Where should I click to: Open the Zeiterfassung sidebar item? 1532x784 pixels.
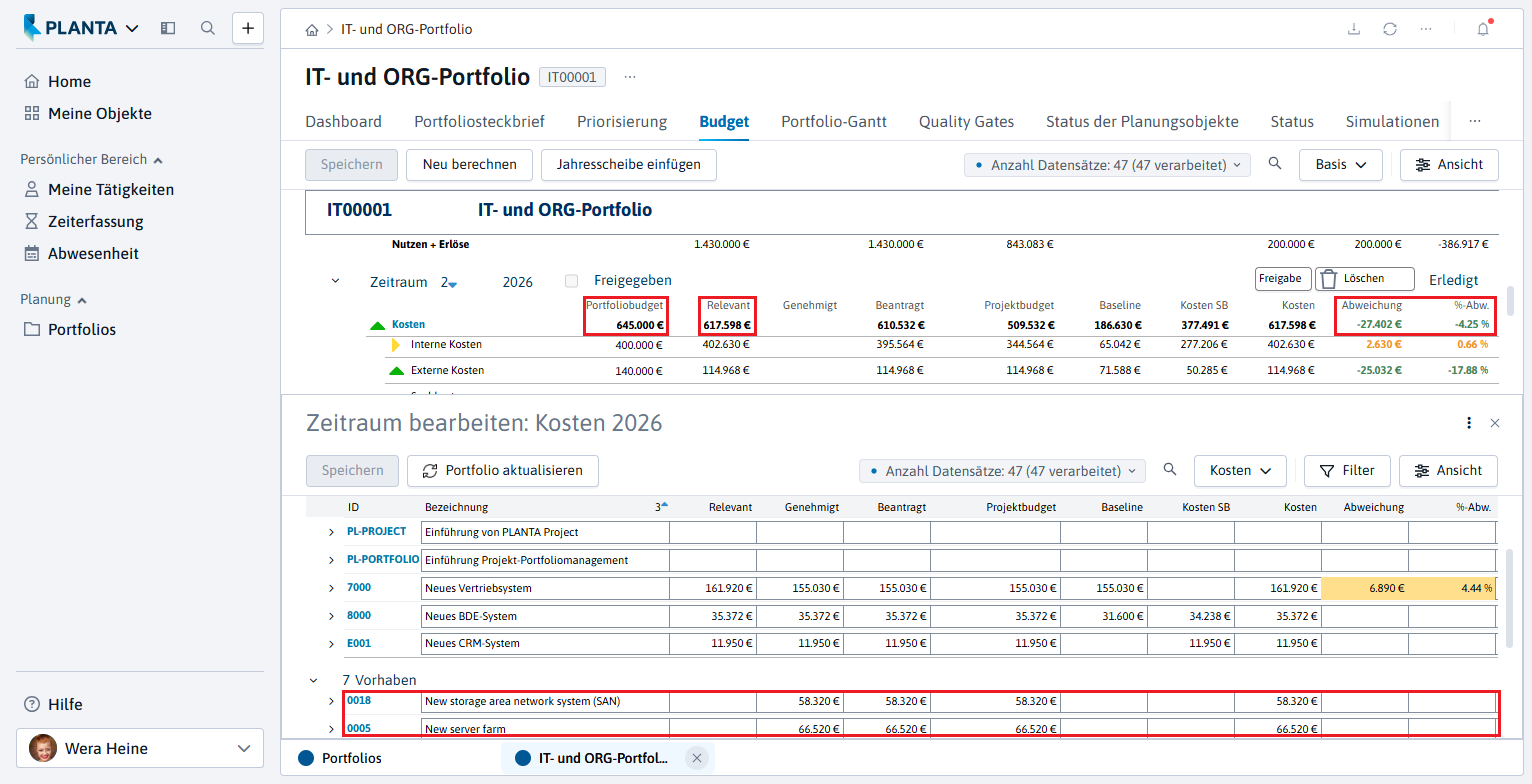click(x=84, y=222)
